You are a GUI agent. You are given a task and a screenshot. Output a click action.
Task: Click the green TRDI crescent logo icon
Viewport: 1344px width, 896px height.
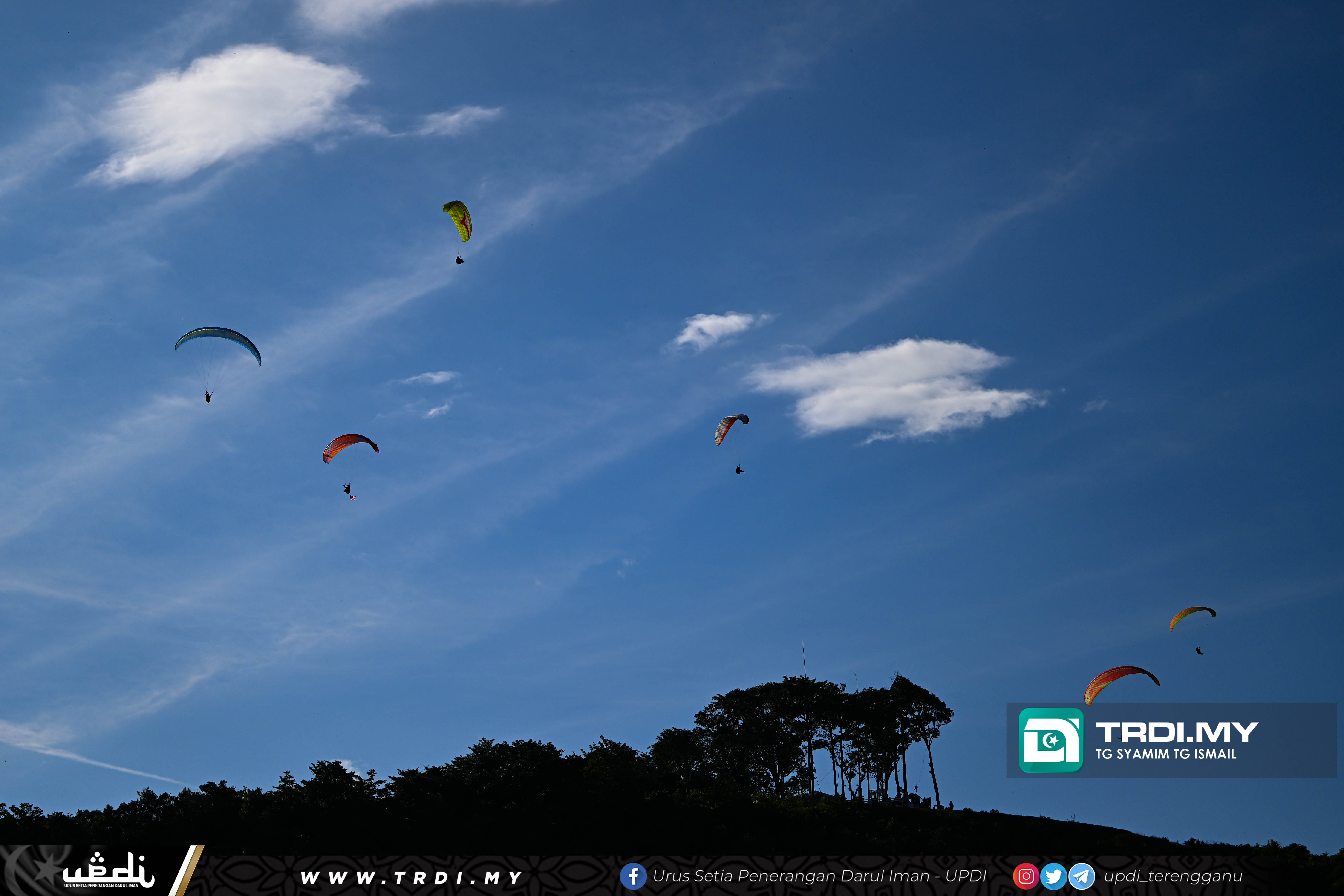point(1051,740)
